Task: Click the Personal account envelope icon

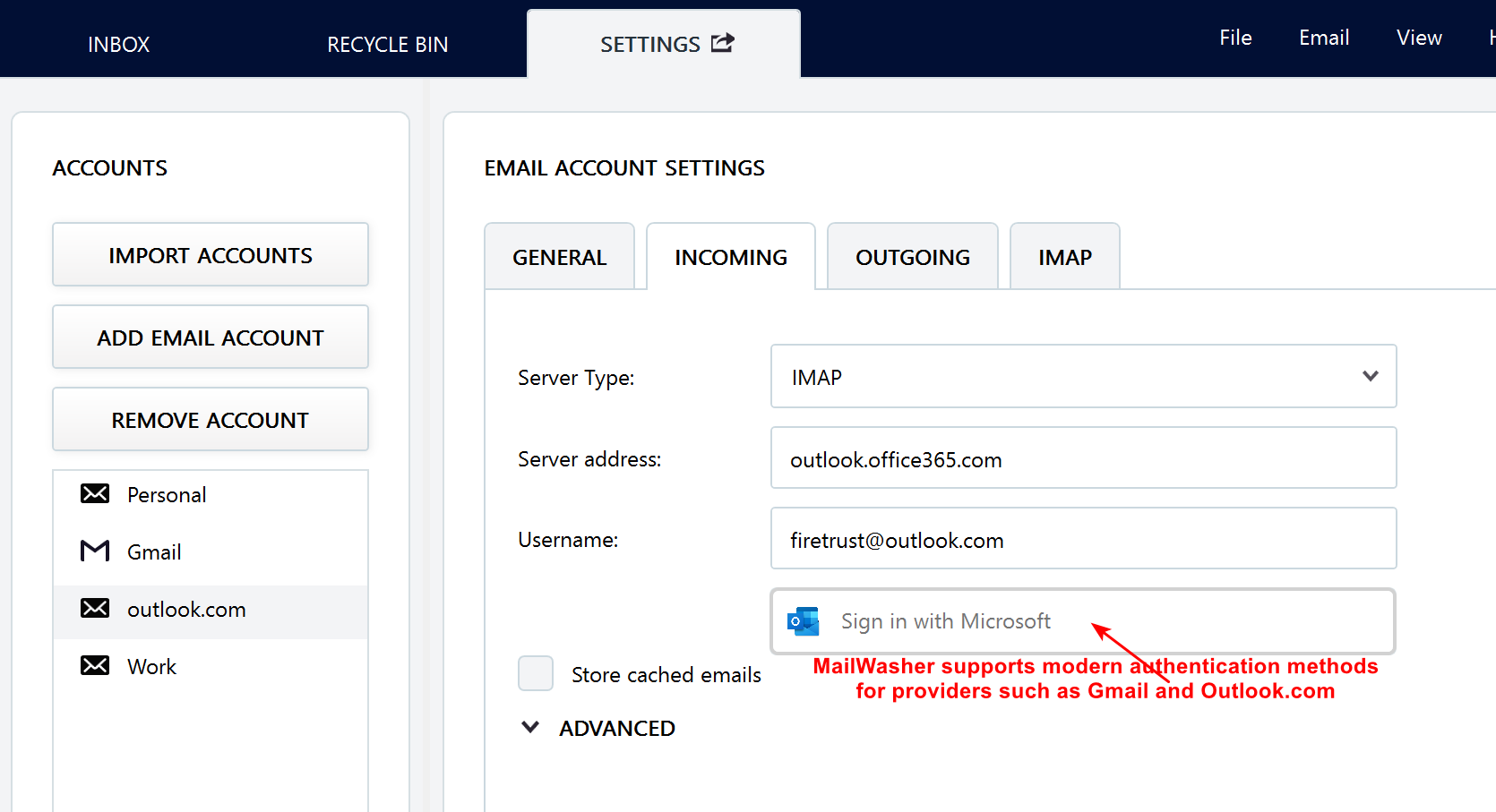Action: coord(95,494)
